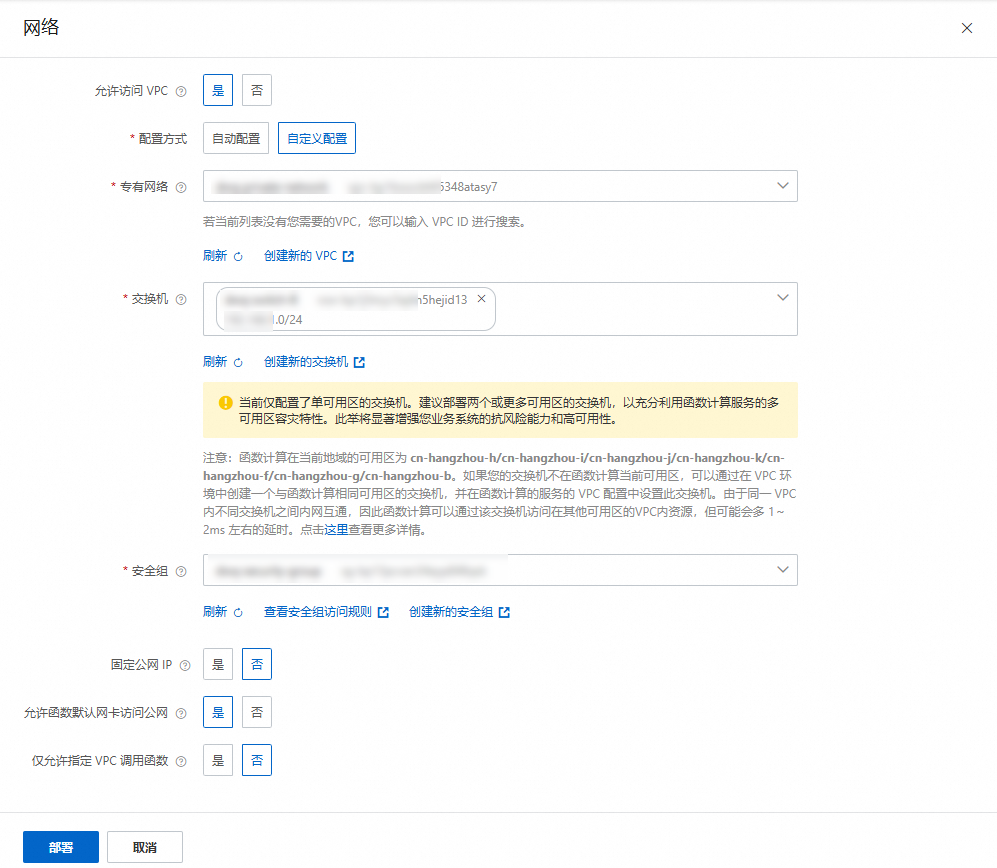Click the yellow warning icon in the notice
This screenshot has width=997, height=868.
[225, 403]
